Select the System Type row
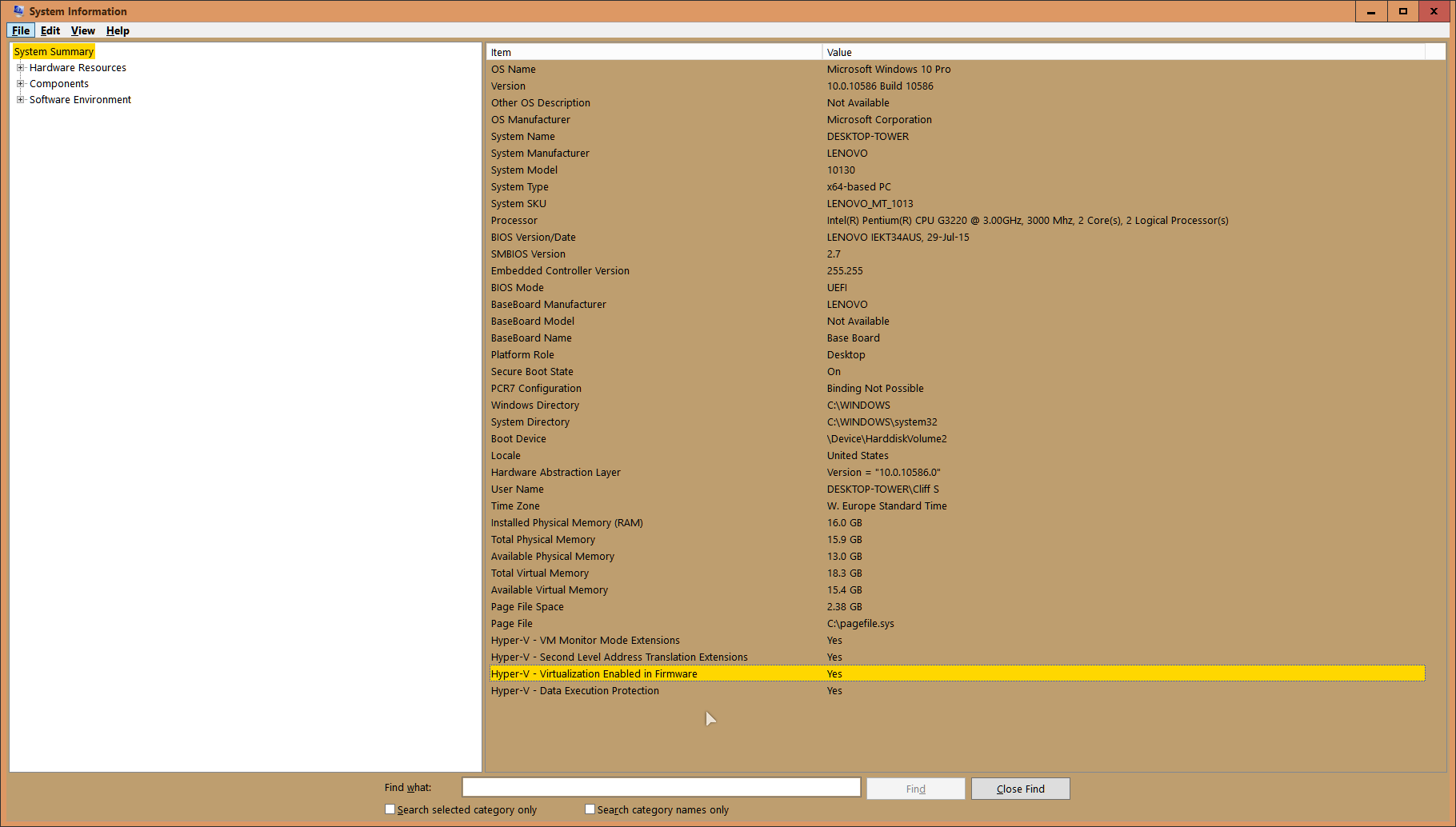1456x827 pixels. 957,186
